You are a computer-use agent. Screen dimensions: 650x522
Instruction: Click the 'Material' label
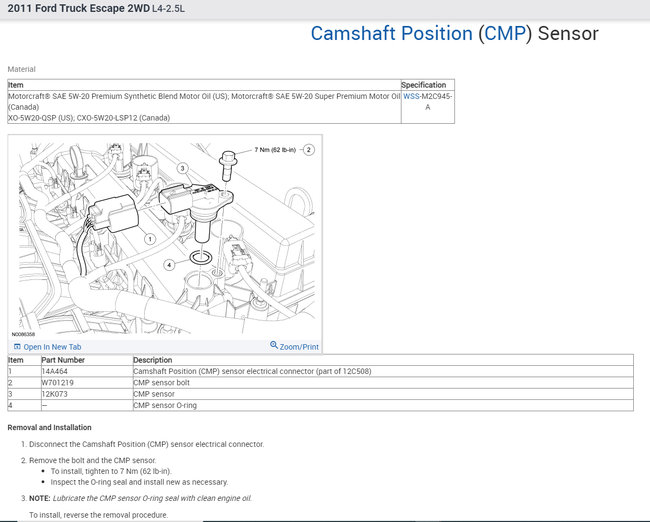[22, 69]
